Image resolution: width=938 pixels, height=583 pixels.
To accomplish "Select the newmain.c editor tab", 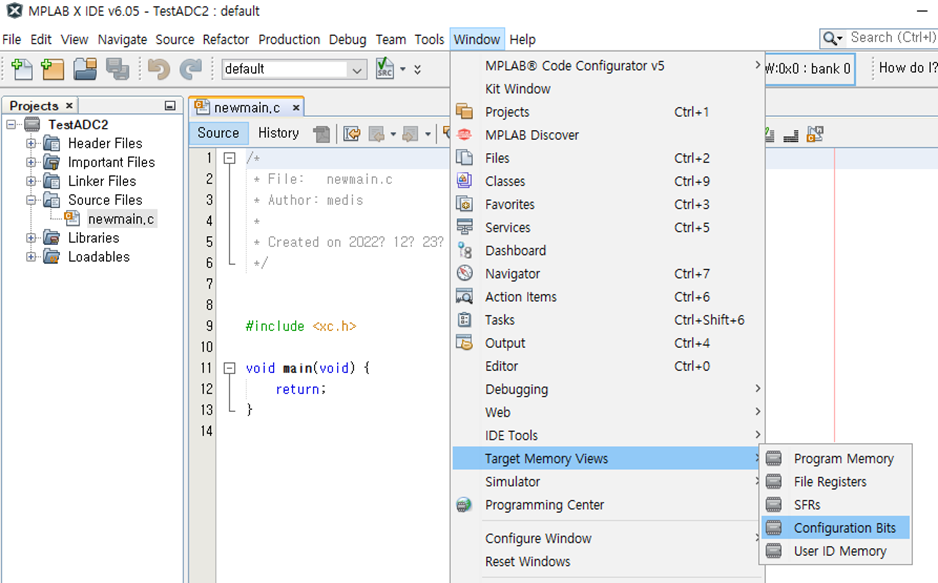I will coord(246,108).
